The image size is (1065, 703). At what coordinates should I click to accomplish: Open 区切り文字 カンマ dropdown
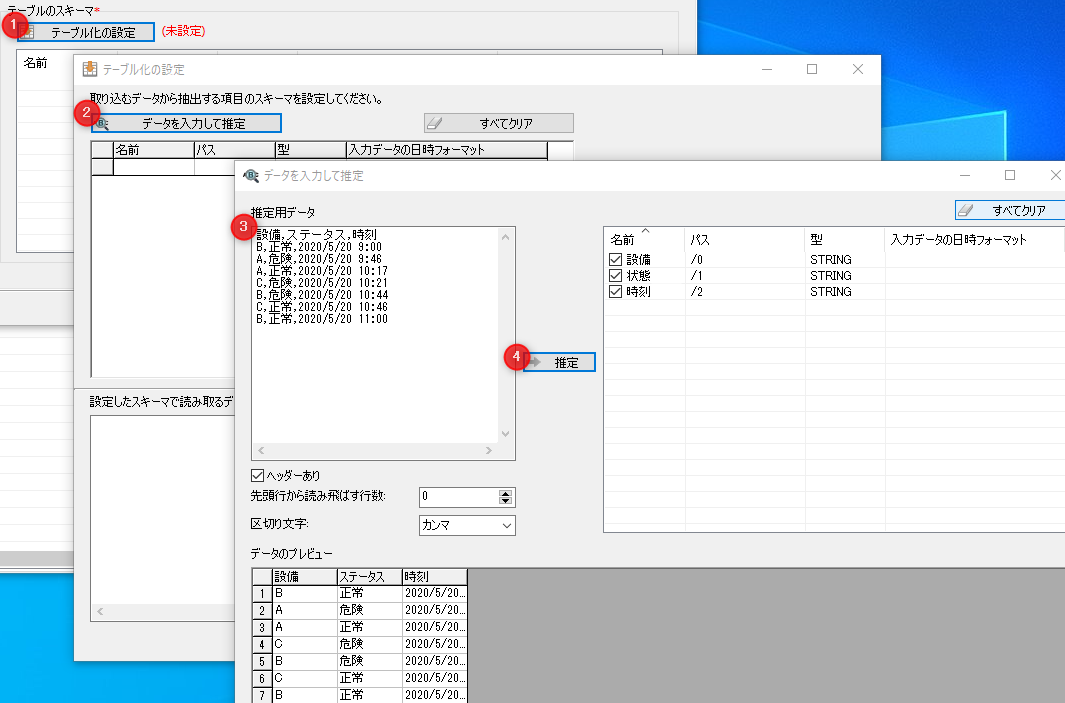click(467, 525)
